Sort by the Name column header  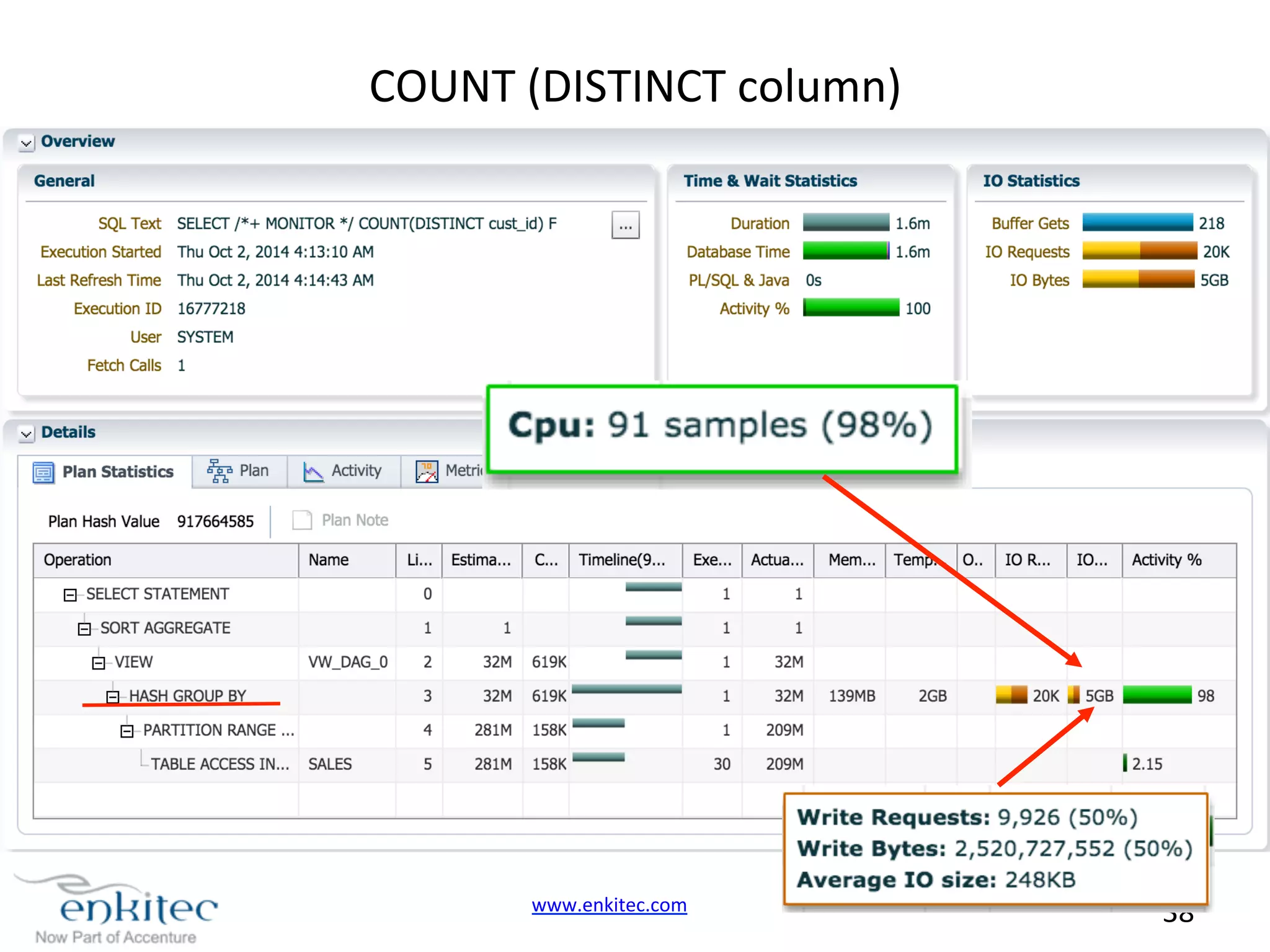(x=347, y=560)
